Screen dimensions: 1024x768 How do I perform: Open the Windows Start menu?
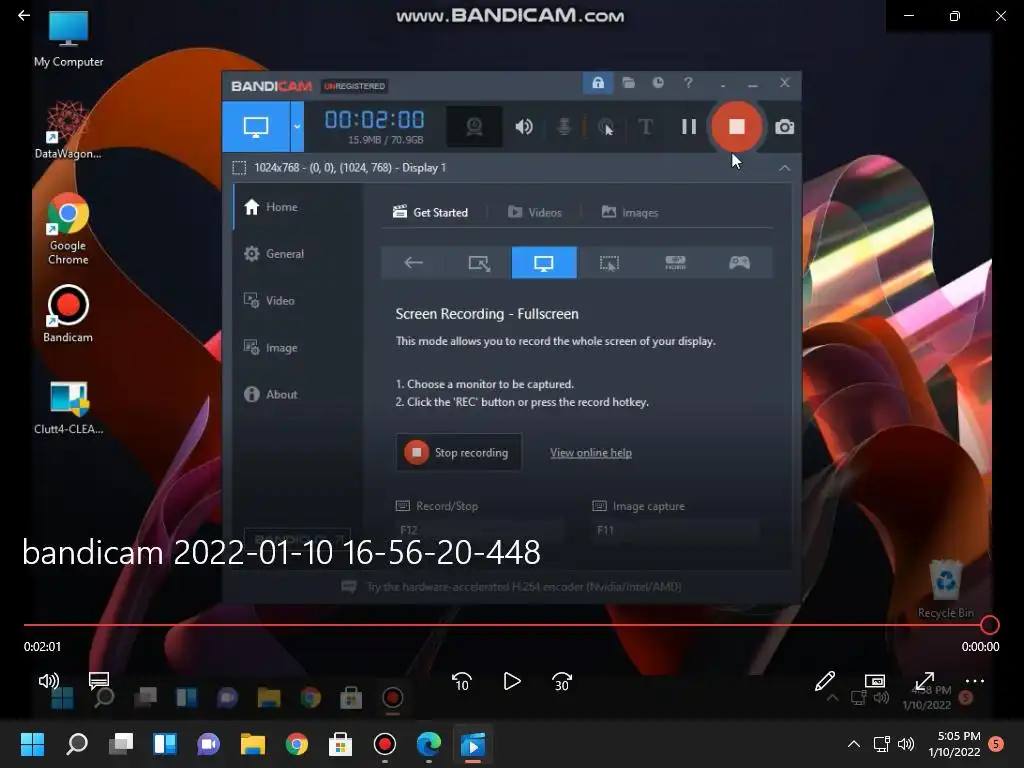coord(32,744)
